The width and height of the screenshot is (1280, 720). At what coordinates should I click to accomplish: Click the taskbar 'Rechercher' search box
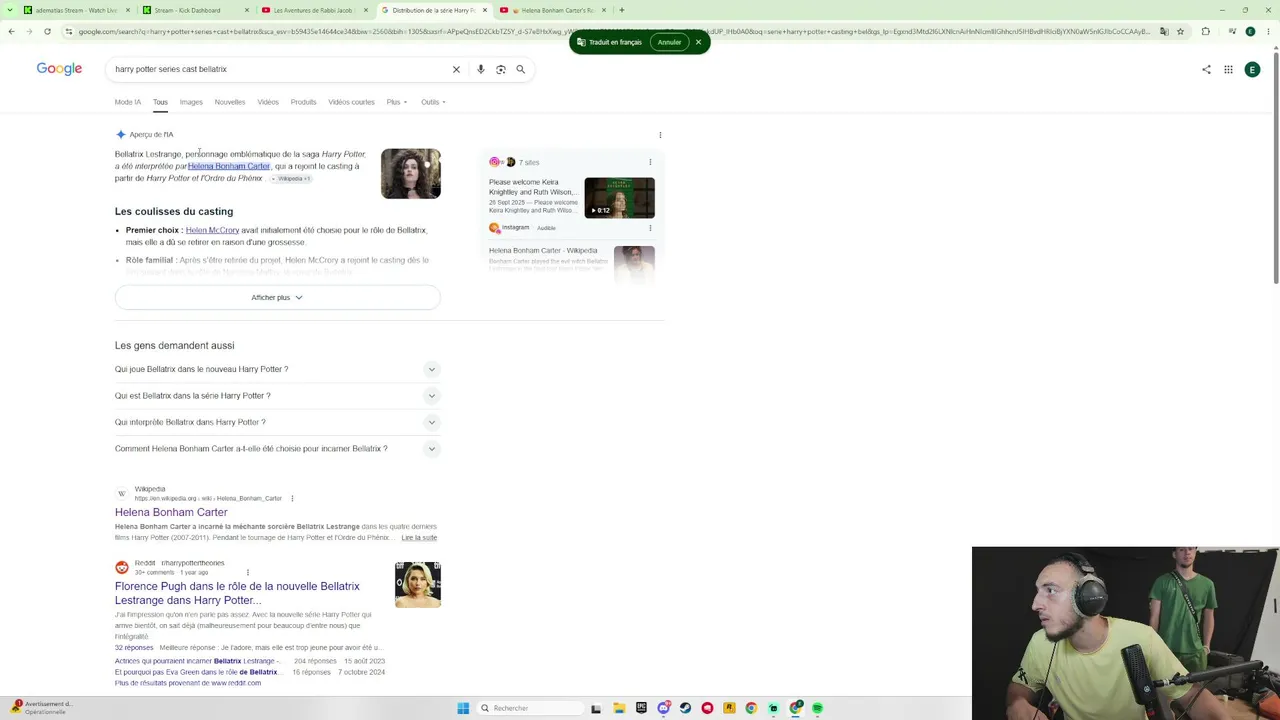pos(530,708)
